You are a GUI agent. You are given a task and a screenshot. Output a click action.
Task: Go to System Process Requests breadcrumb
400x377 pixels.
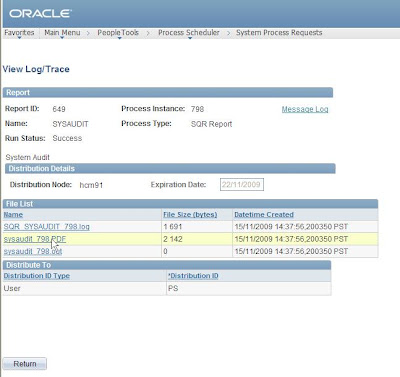279,33
